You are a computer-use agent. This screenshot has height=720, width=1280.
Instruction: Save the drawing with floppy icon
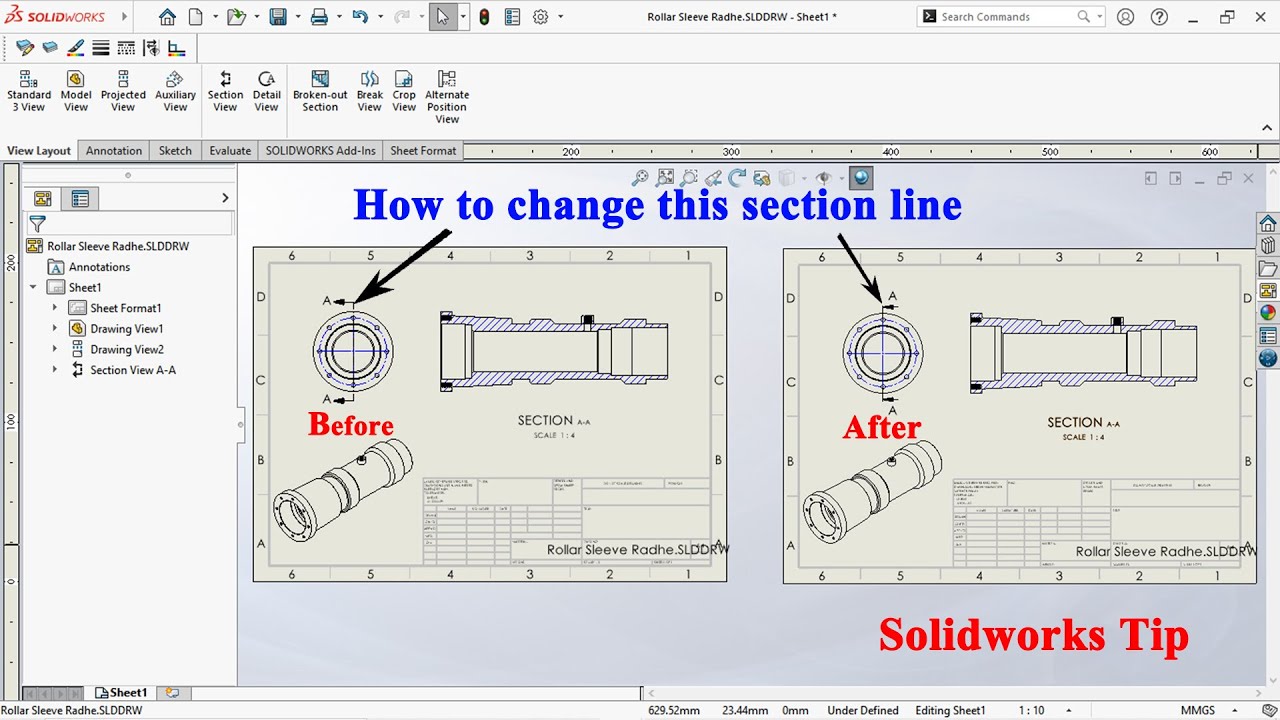pyautogui.click(x=278, y=17)
